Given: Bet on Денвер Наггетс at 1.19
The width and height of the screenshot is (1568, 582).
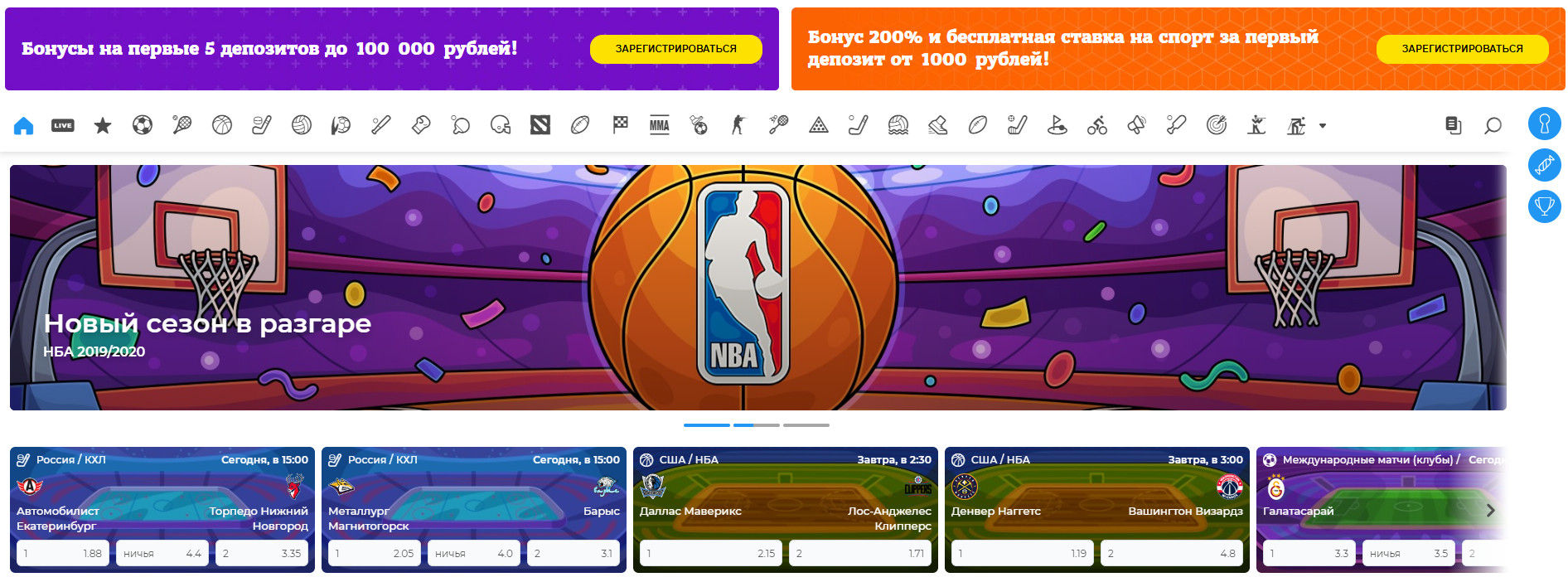Looking at the screenshot, I should (1023, 553).
